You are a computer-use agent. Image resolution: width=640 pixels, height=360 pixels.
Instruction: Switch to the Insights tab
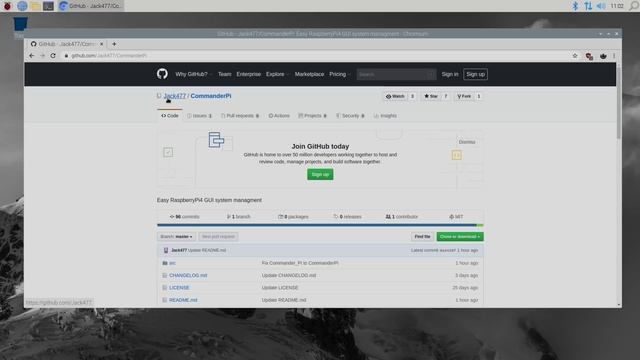pos(385,116)
